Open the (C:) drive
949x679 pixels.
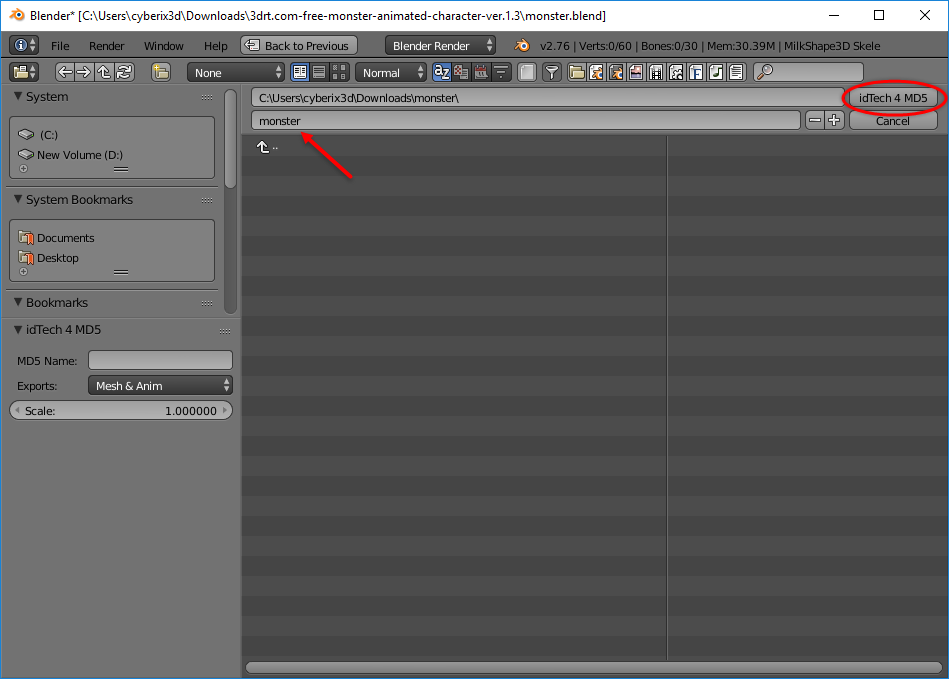(x=48, y=135)
